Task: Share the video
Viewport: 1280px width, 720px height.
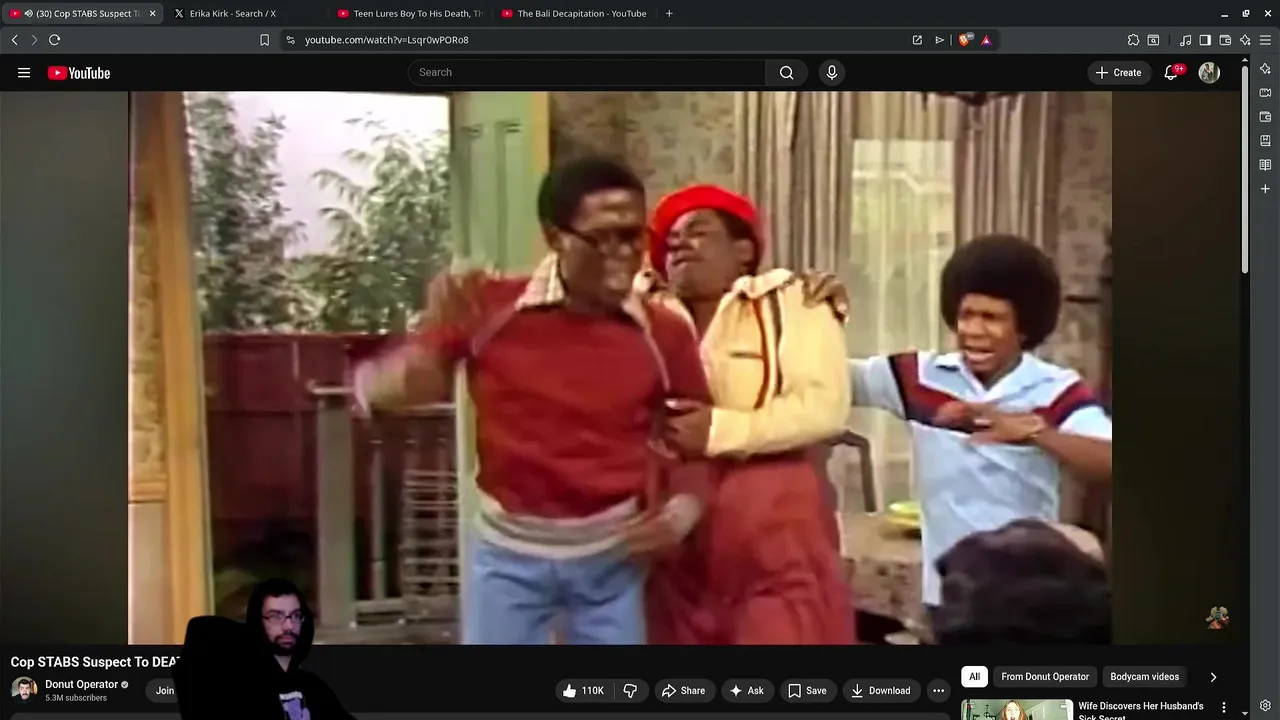Action: tap(683, 690)
